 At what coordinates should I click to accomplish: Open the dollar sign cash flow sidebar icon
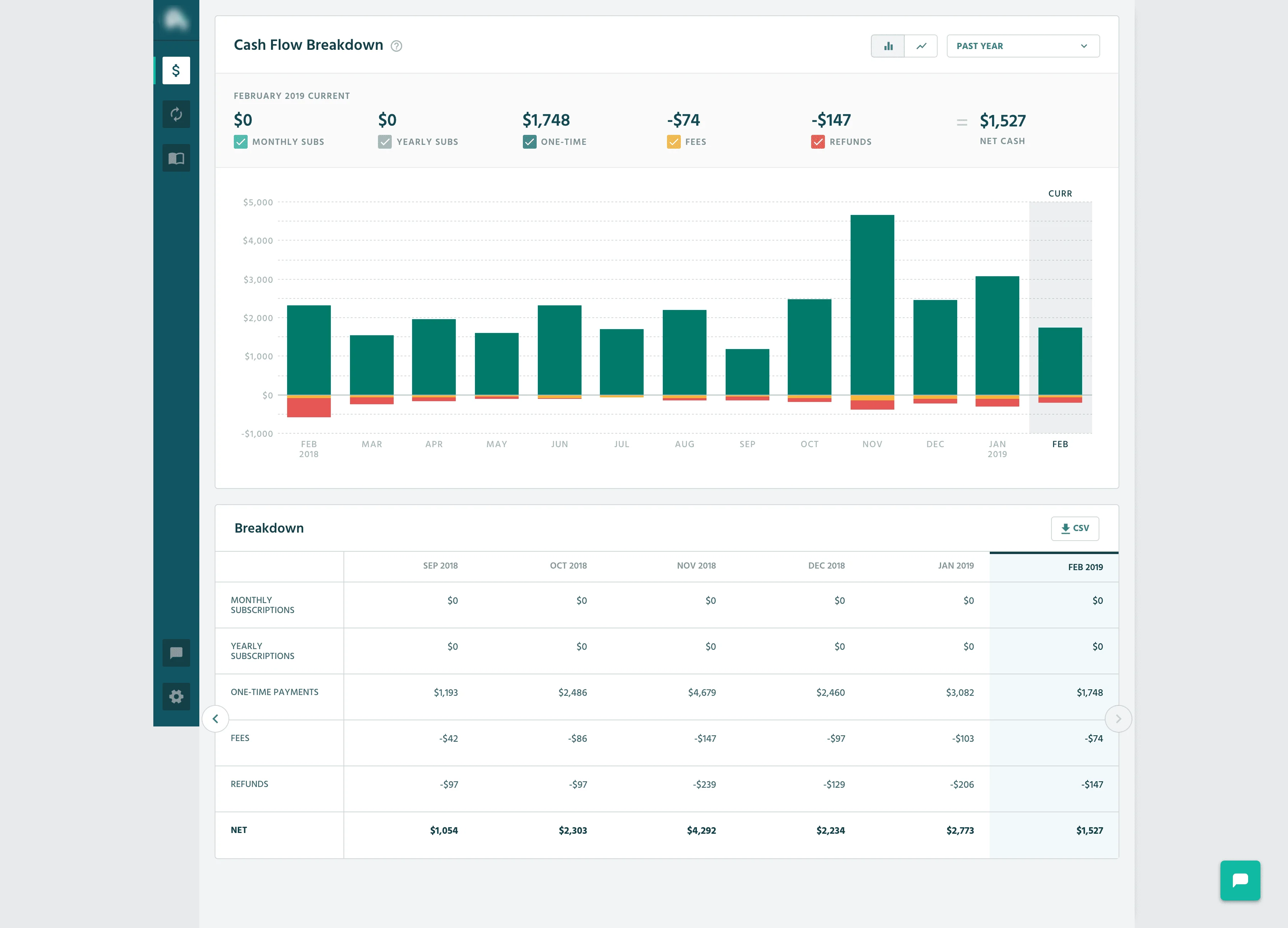(x=176, y=71)
